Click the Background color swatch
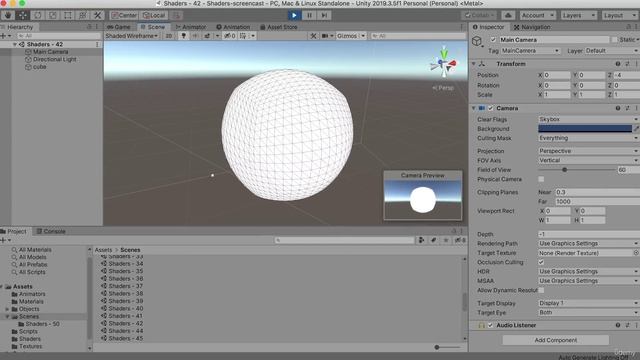The width and height of the screenshot is (640, 360). (x=585, y=129)
